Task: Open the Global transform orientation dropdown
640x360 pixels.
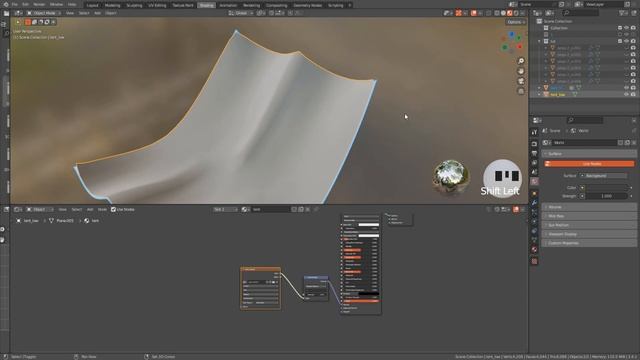Action: pyautogui.click(x=241, y=13)
